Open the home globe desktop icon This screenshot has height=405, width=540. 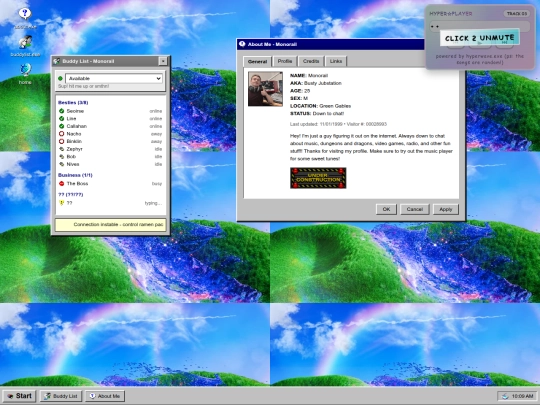point(25,70)
